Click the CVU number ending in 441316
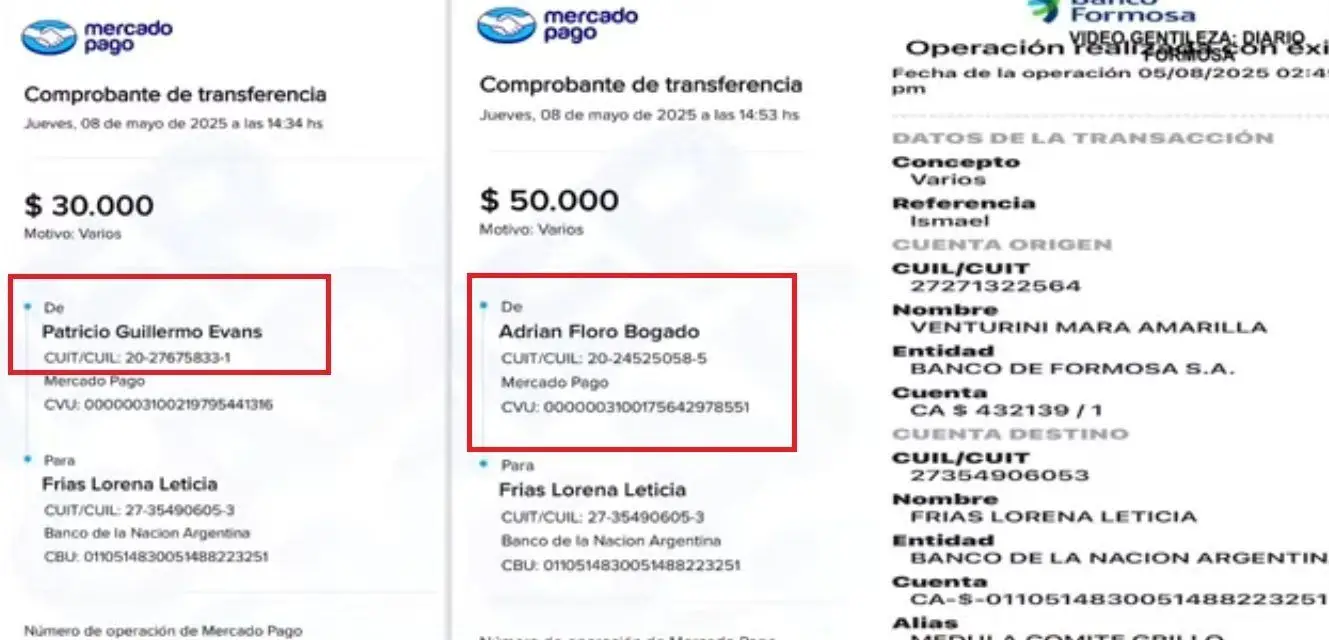The width and height of the screenshot is (1329, 640). 158,405
